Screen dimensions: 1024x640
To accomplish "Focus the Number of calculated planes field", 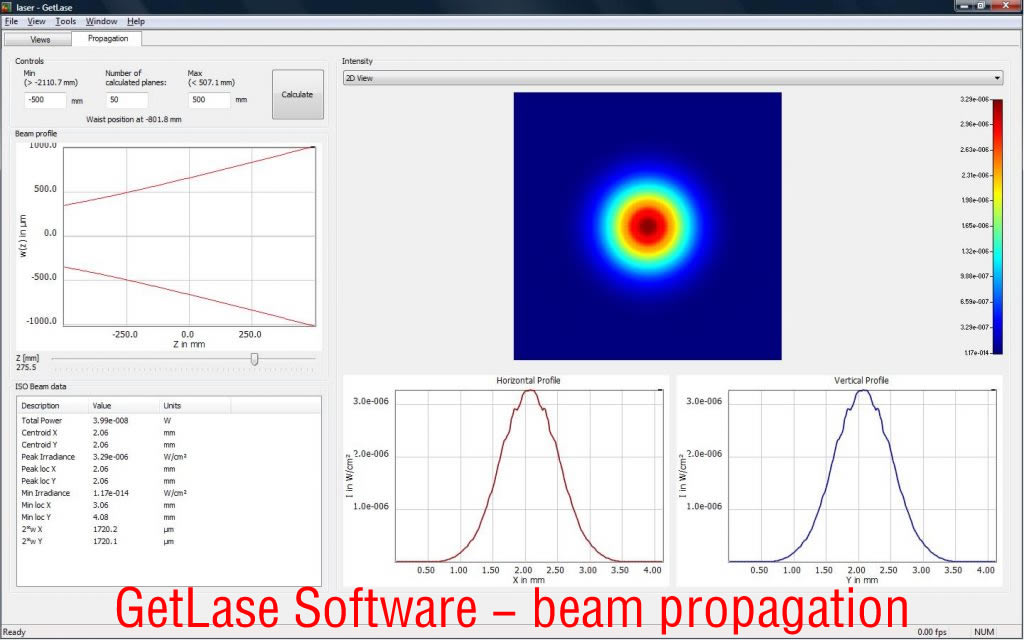I will click(127, 100).
